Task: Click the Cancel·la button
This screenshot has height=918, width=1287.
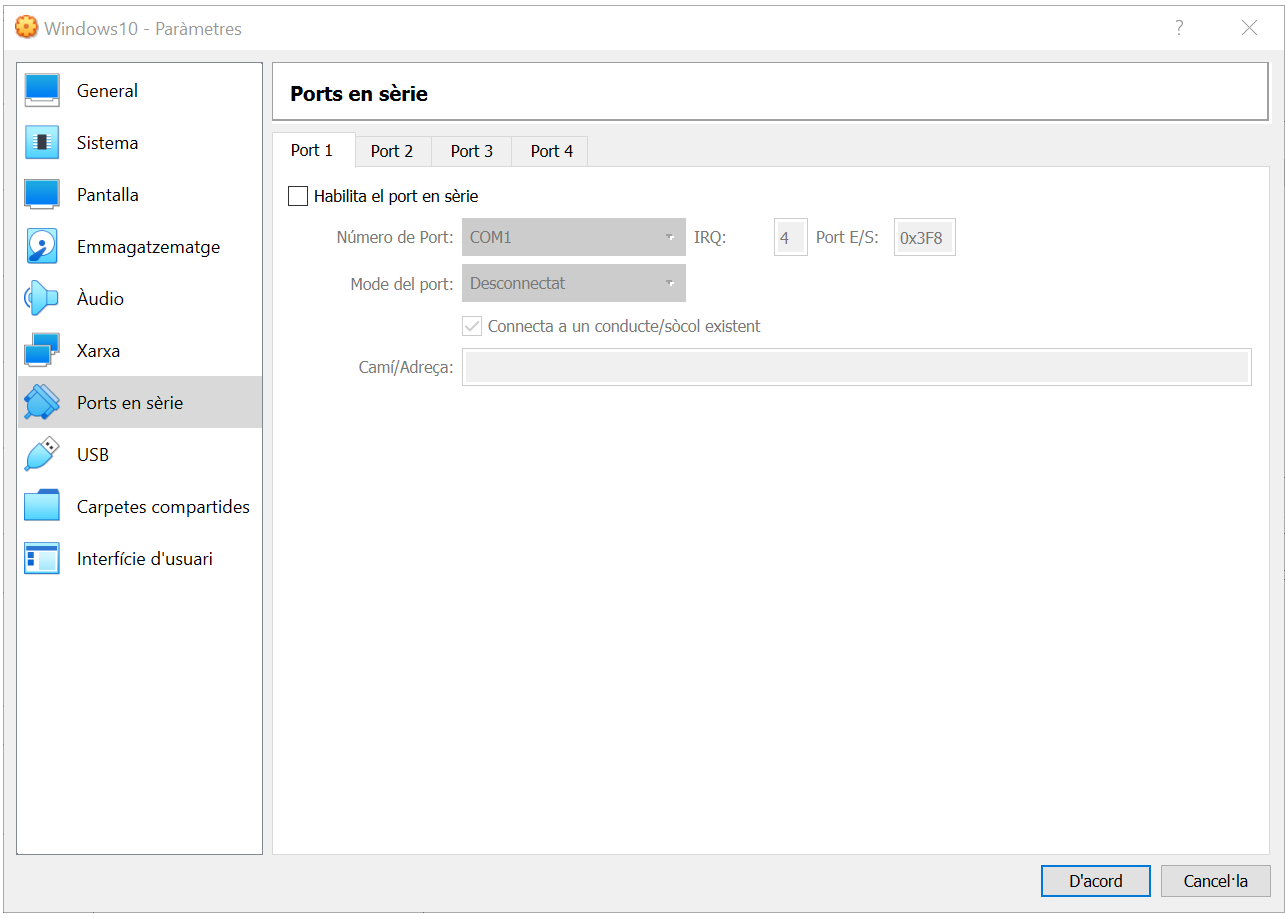Action: click(x=1215, y=881)
